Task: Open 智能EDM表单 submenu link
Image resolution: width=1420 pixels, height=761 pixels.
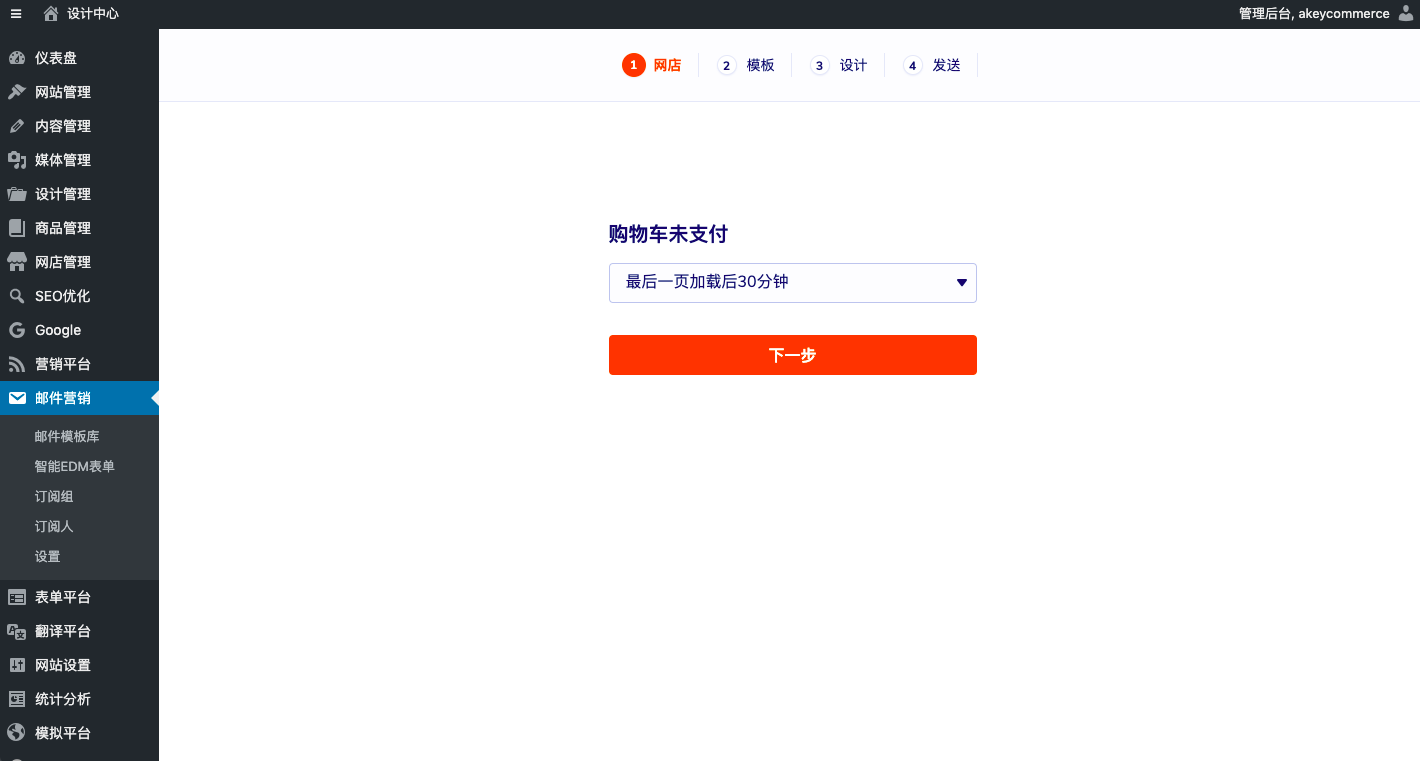Action: [75, 467]
